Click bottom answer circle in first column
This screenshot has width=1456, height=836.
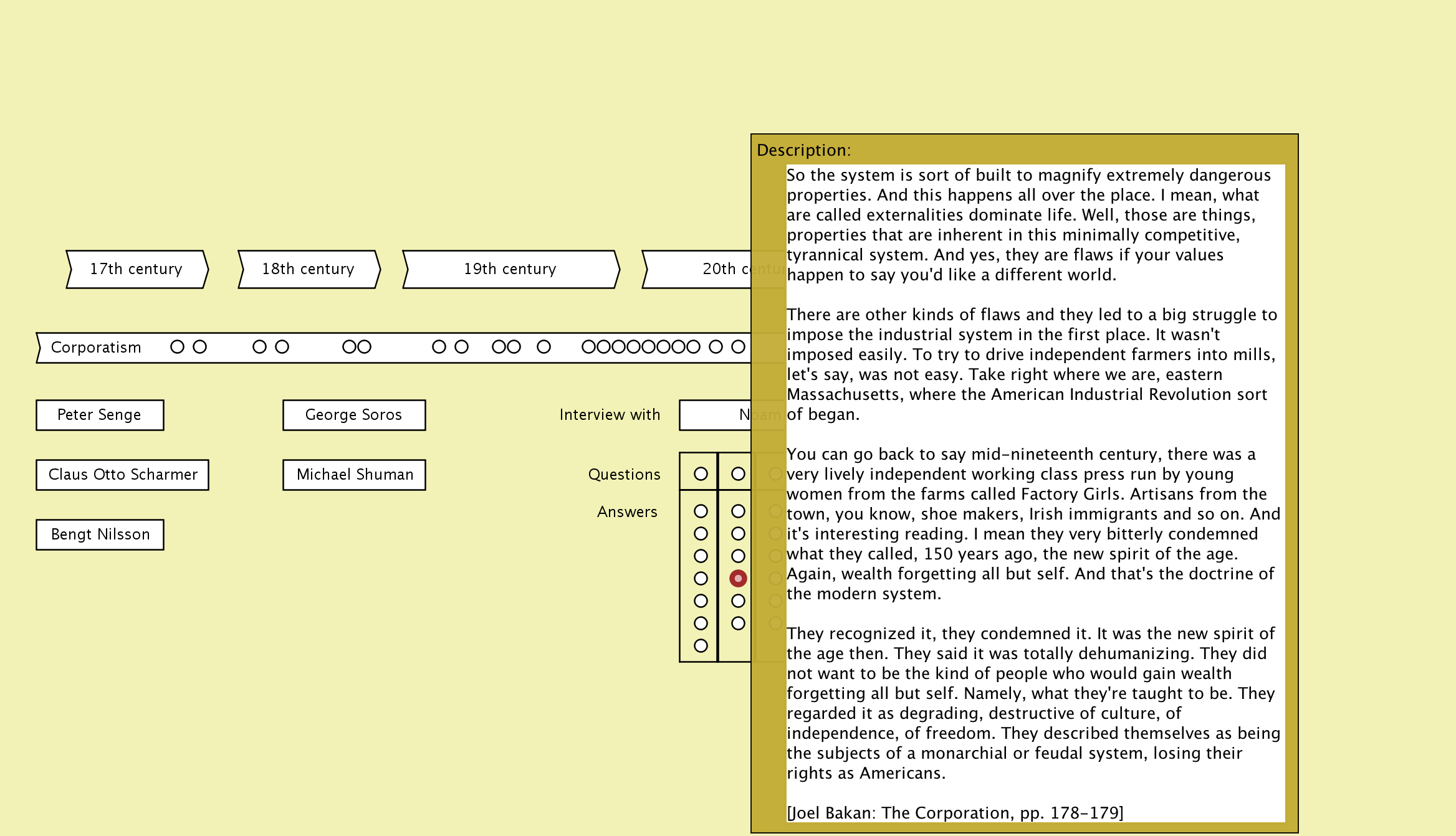[x=701, y=646]
